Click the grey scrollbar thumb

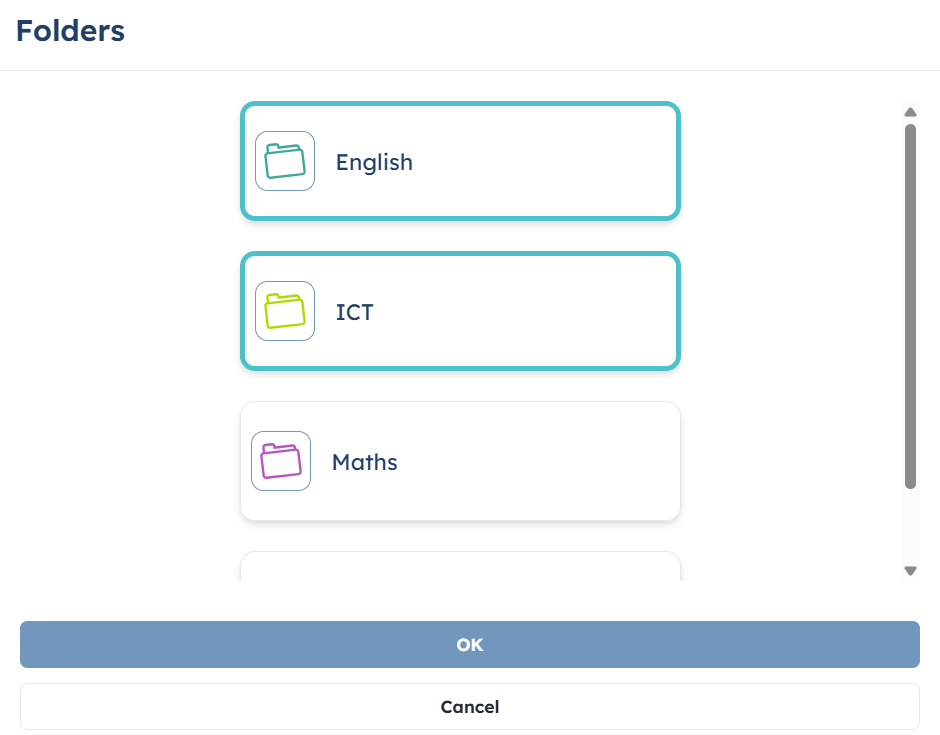pos(910,306)
